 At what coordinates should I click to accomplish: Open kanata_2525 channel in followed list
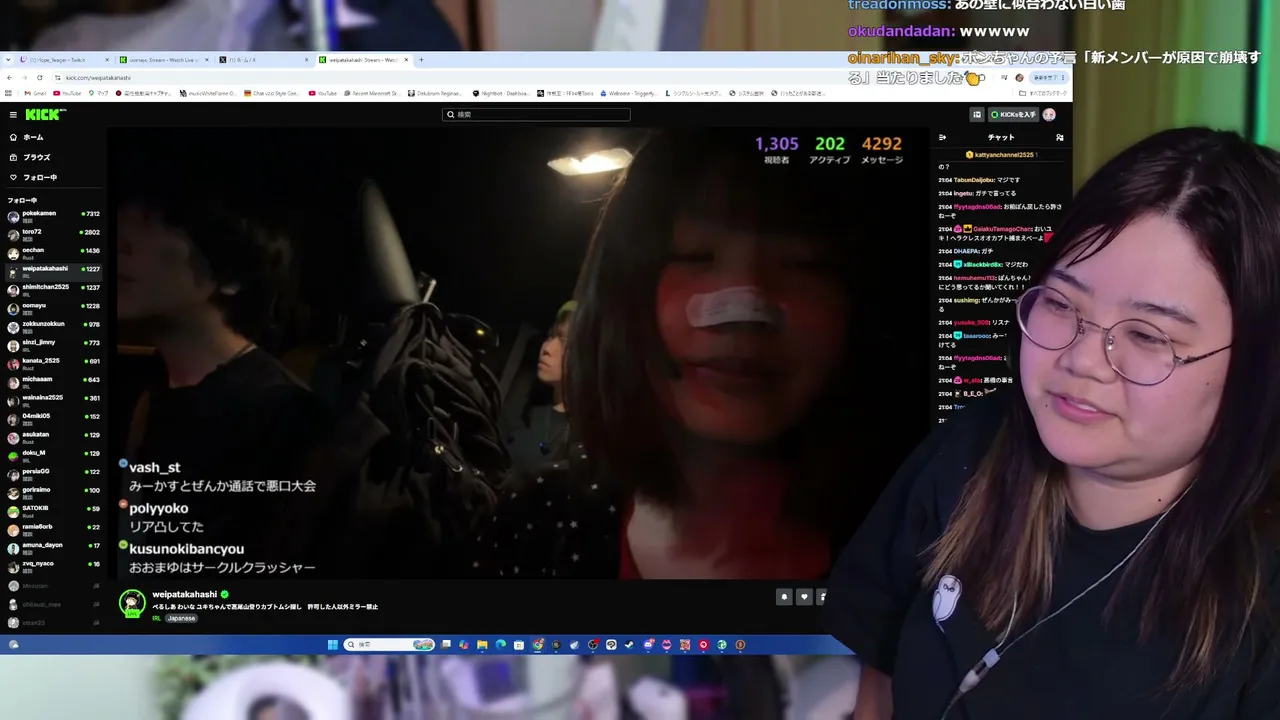click(x=54, y=362)
